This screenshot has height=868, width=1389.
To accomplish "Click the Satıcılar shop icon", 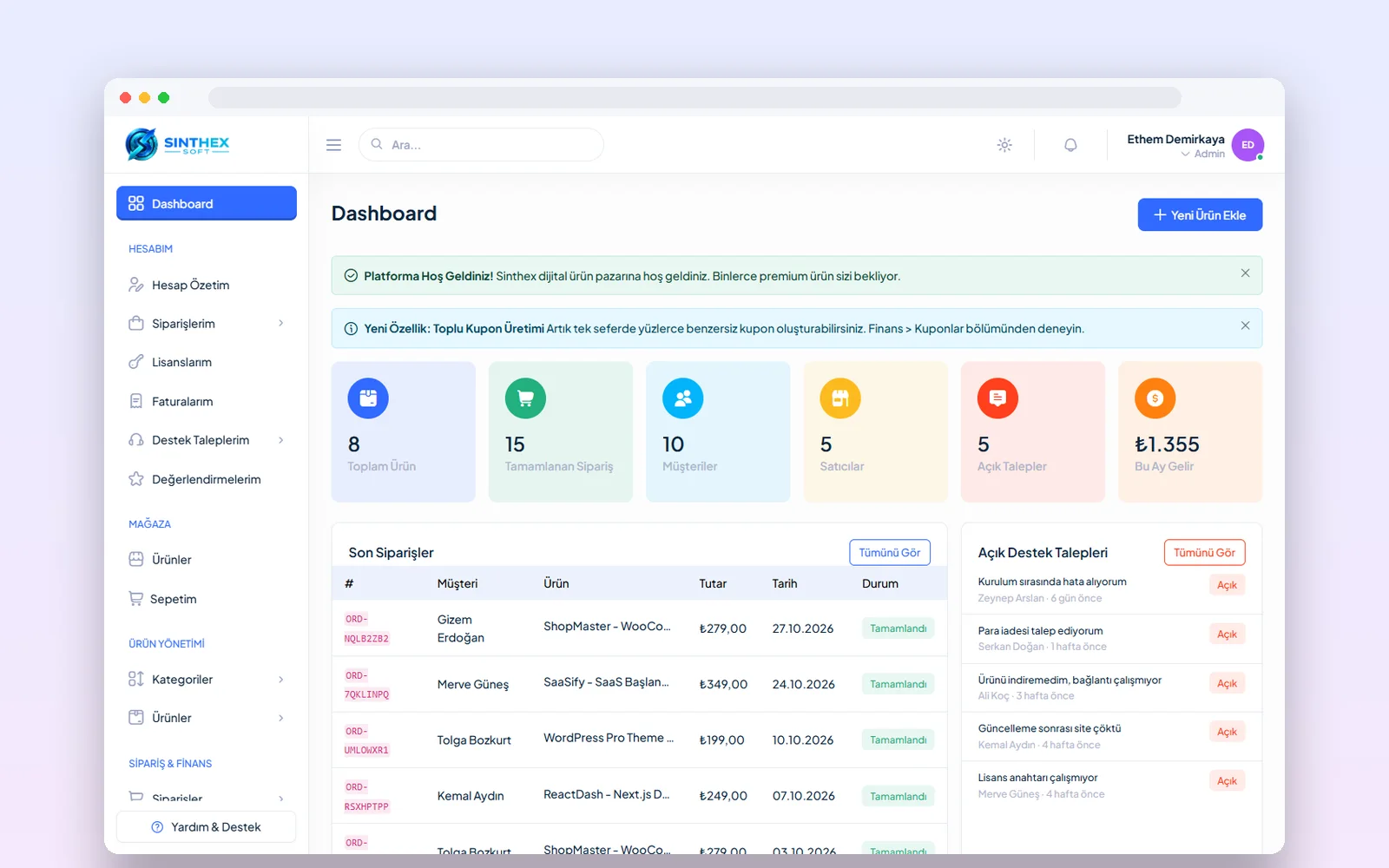I will click(x=840, y=398).
